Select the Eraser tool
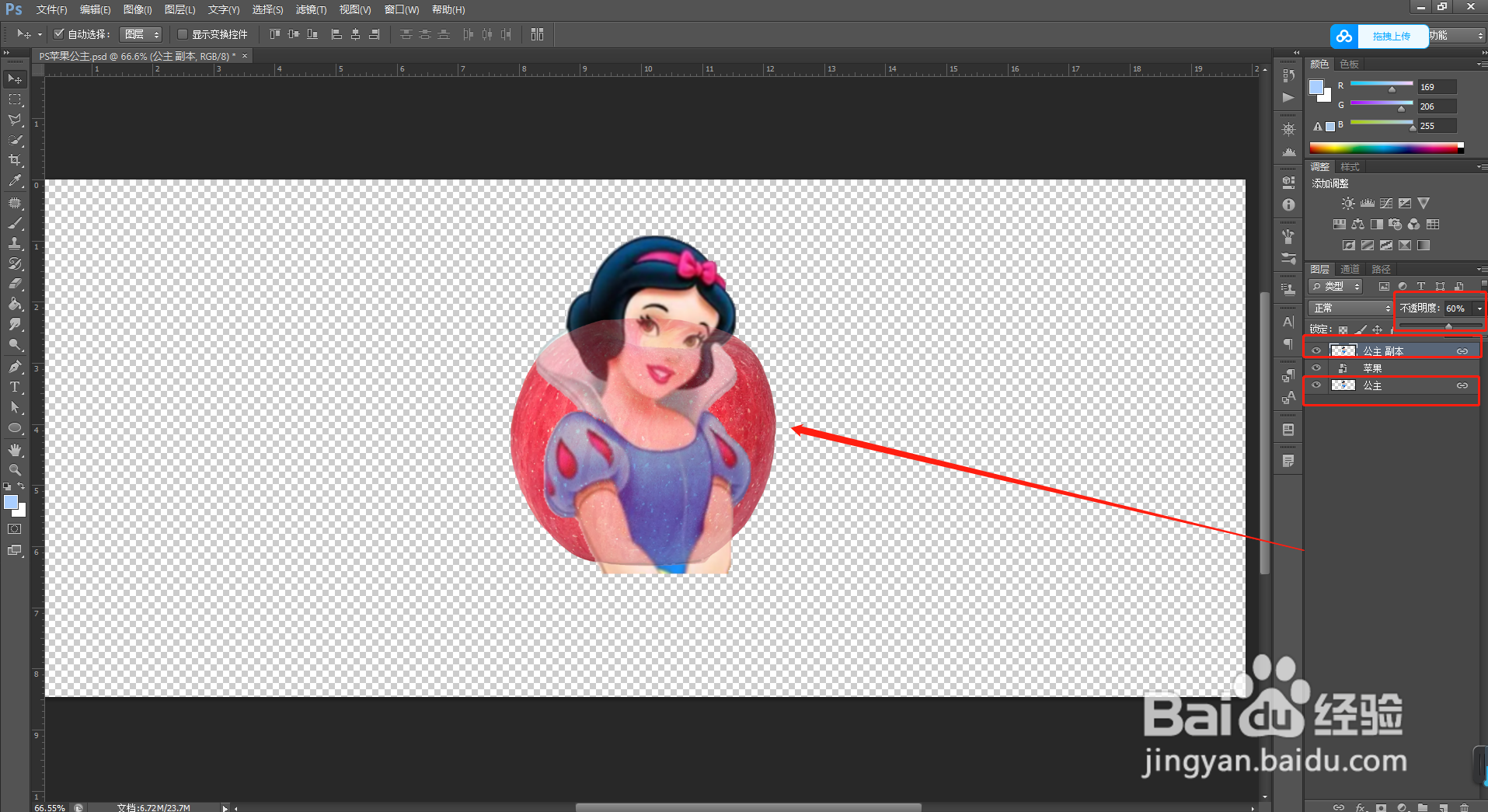This screenshot has height=812, width=1488. coord(15,284)
